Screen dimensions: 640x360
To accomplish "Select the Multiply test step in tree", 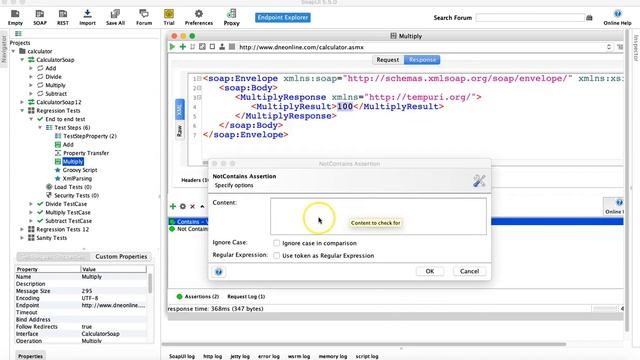I will pos(73,162).
